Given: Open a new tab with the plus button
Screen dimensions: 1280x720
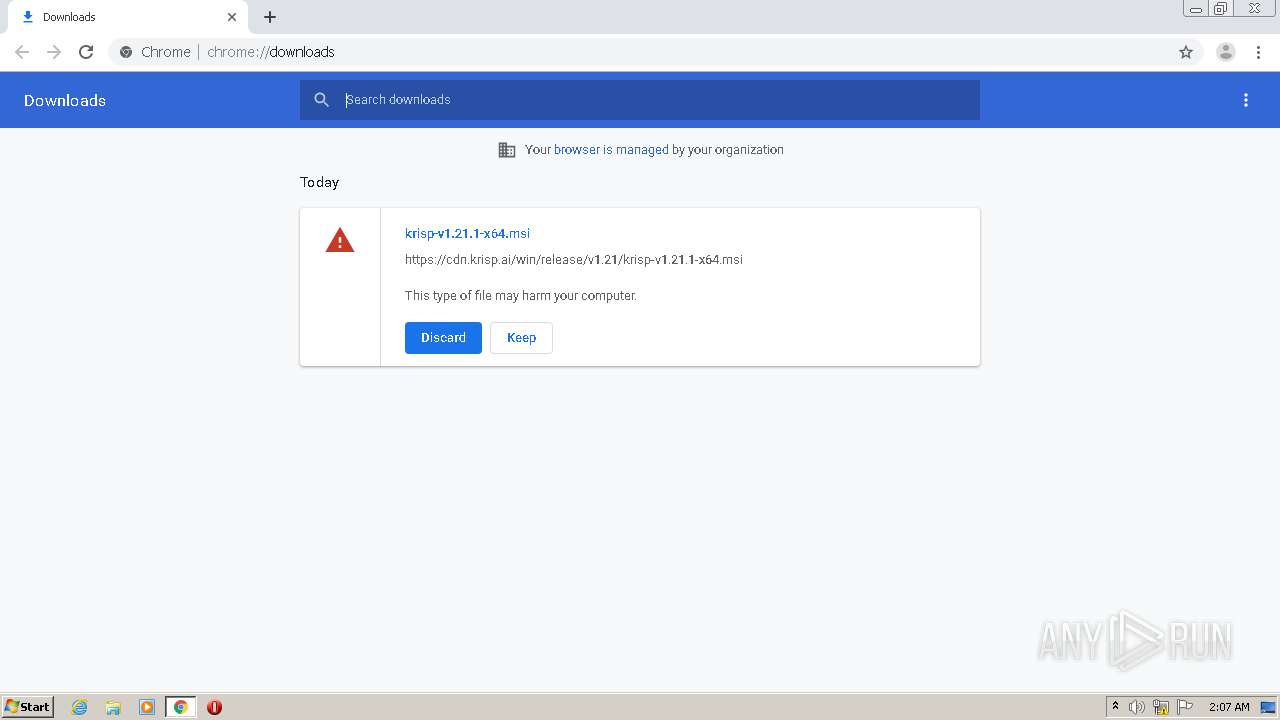Looking at the screenshot, I should click(270, 17).
